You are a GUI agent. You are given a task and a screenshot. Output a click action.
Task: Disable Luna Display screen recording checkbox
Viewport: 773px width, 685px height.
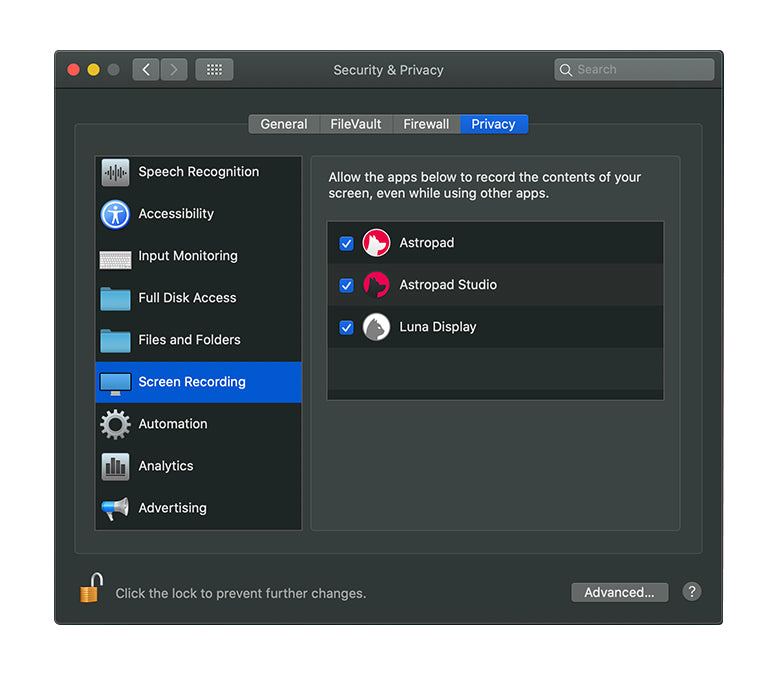click(x=347, y=327)
